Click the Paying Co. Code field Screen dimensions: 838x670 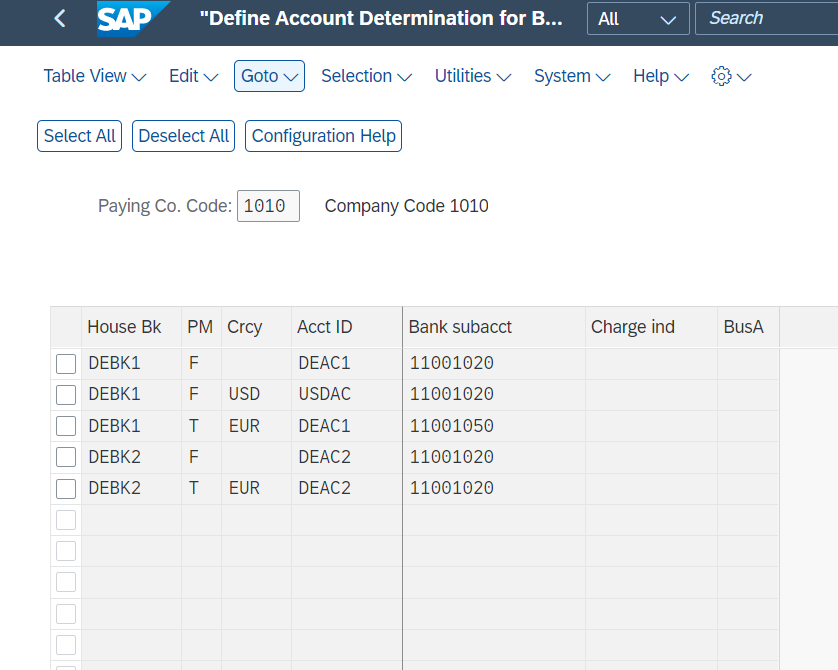[x=268, y=206]
